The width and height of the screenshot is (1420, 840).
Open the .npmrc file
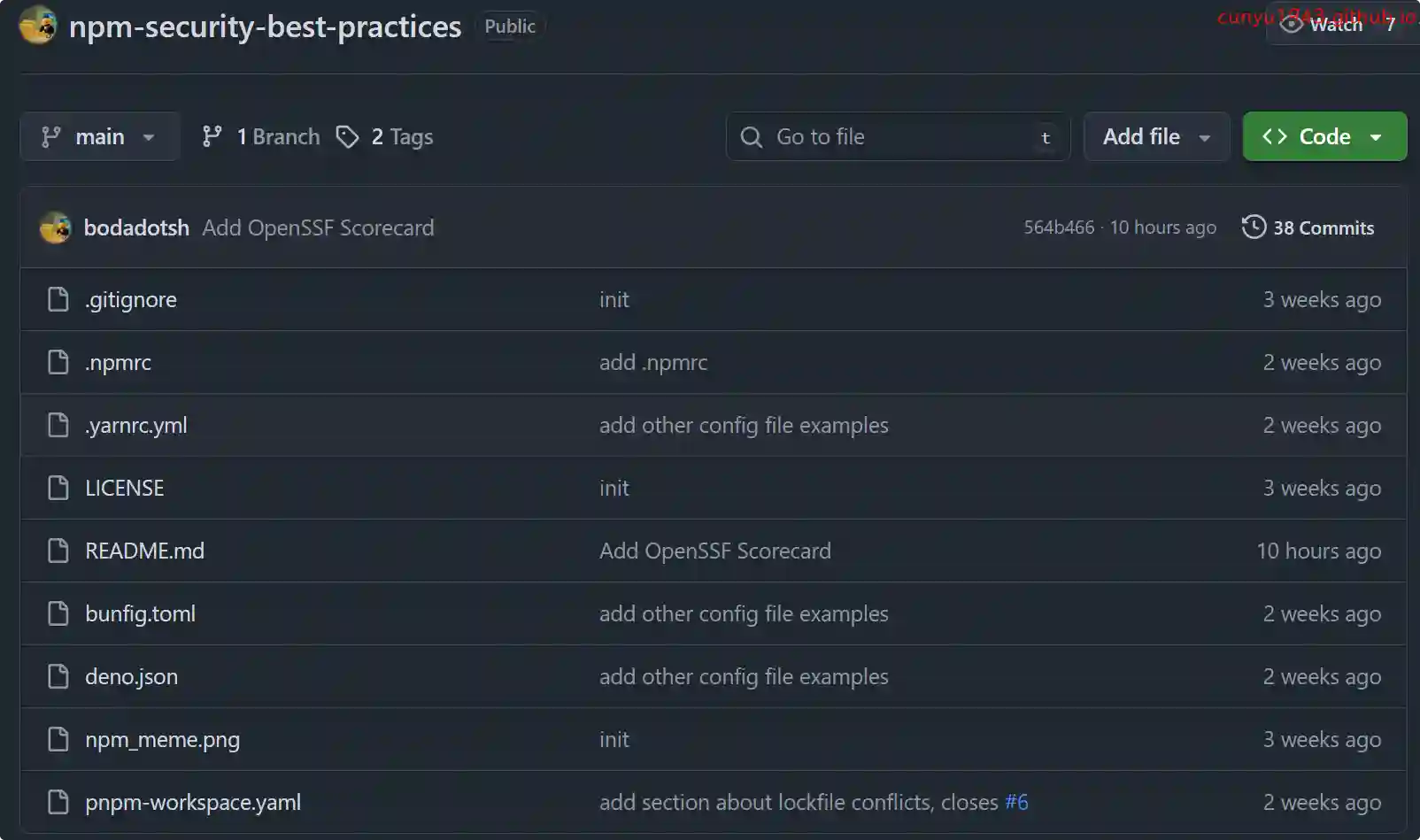[118, 363]
